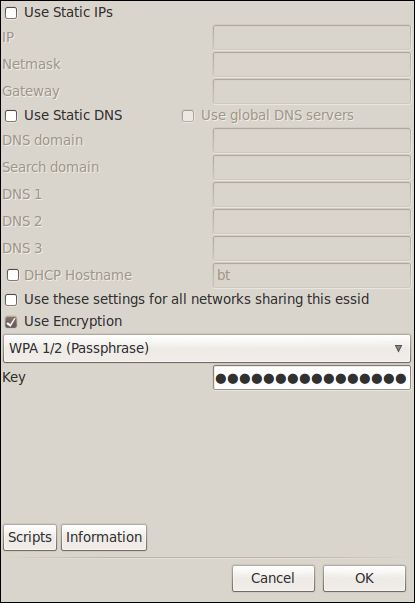
Task: Click the DNS 1 input field
Action: [x=312, y=195]
